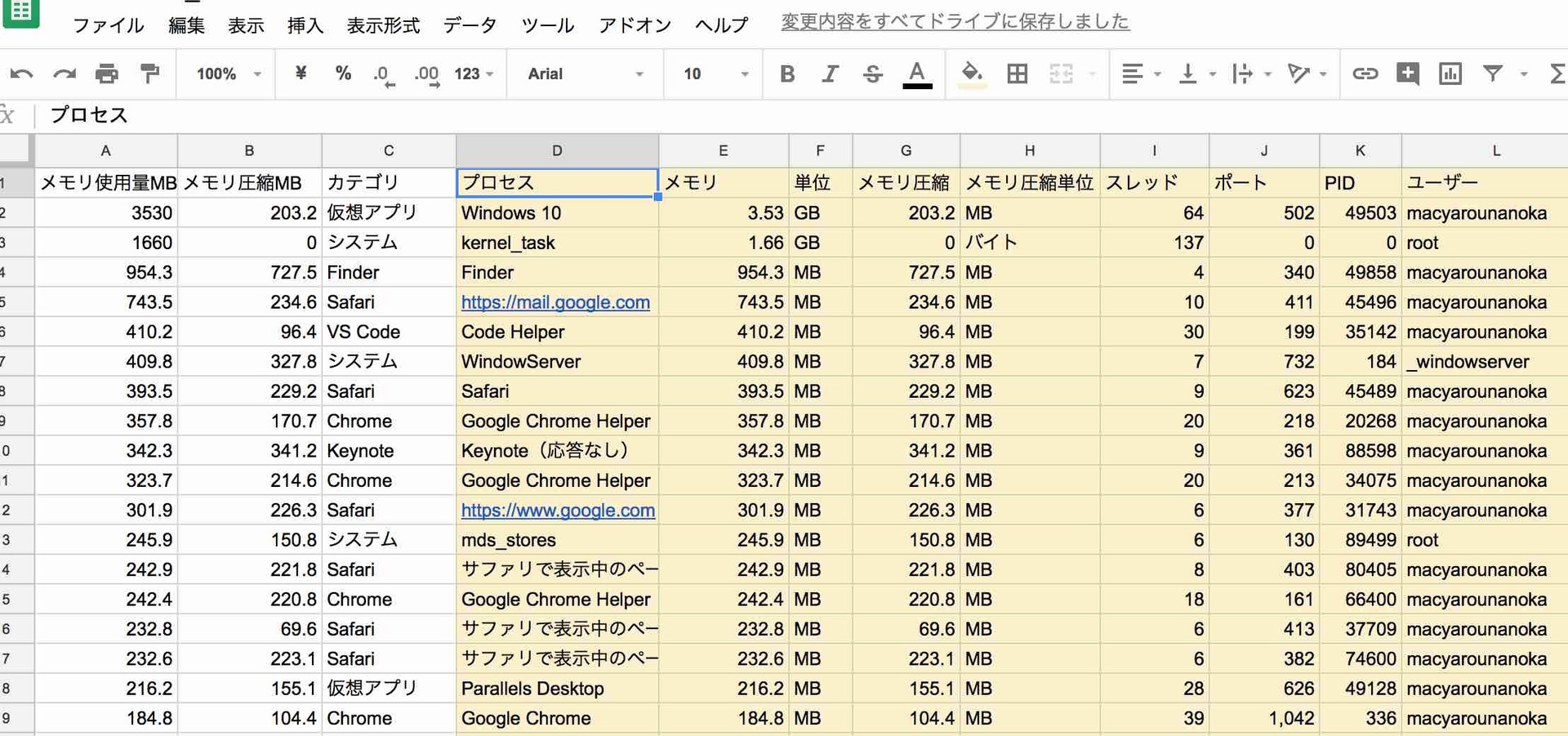
Task: Select the _windowserver user cell
Action: (1485, 362)
